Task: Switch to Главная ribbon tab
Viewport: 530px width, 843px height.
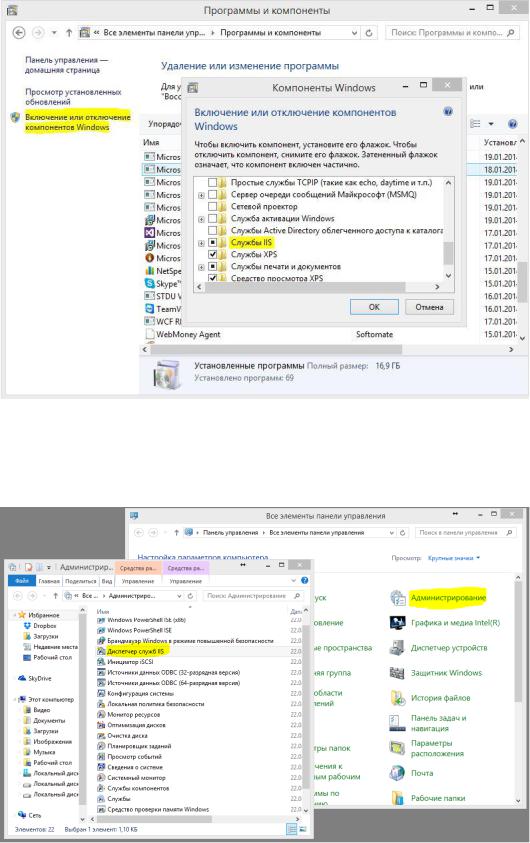Action: (49, 581)
